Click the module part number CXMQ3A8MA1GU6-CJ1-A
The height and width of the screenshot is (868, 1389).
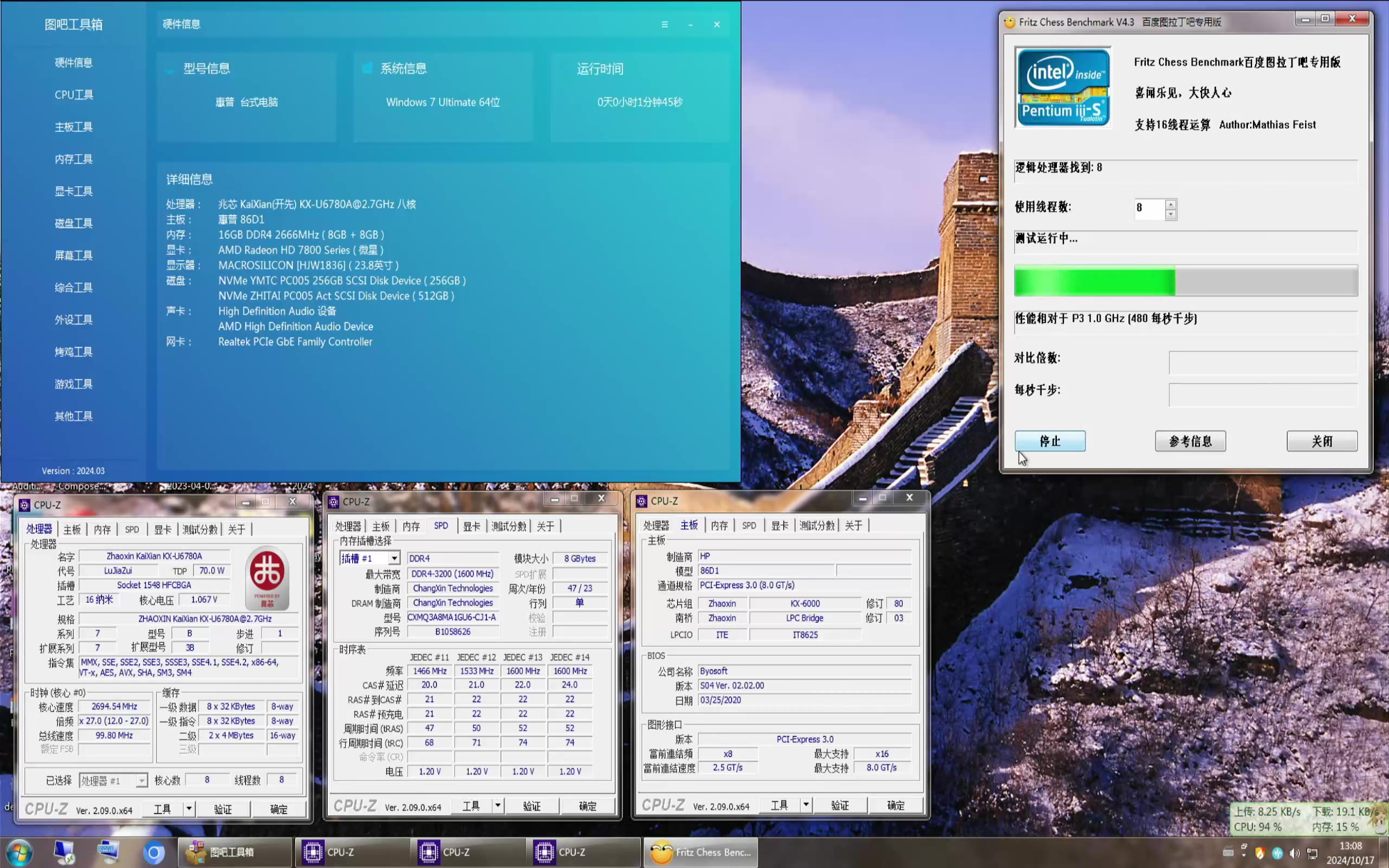pos(452,617)
